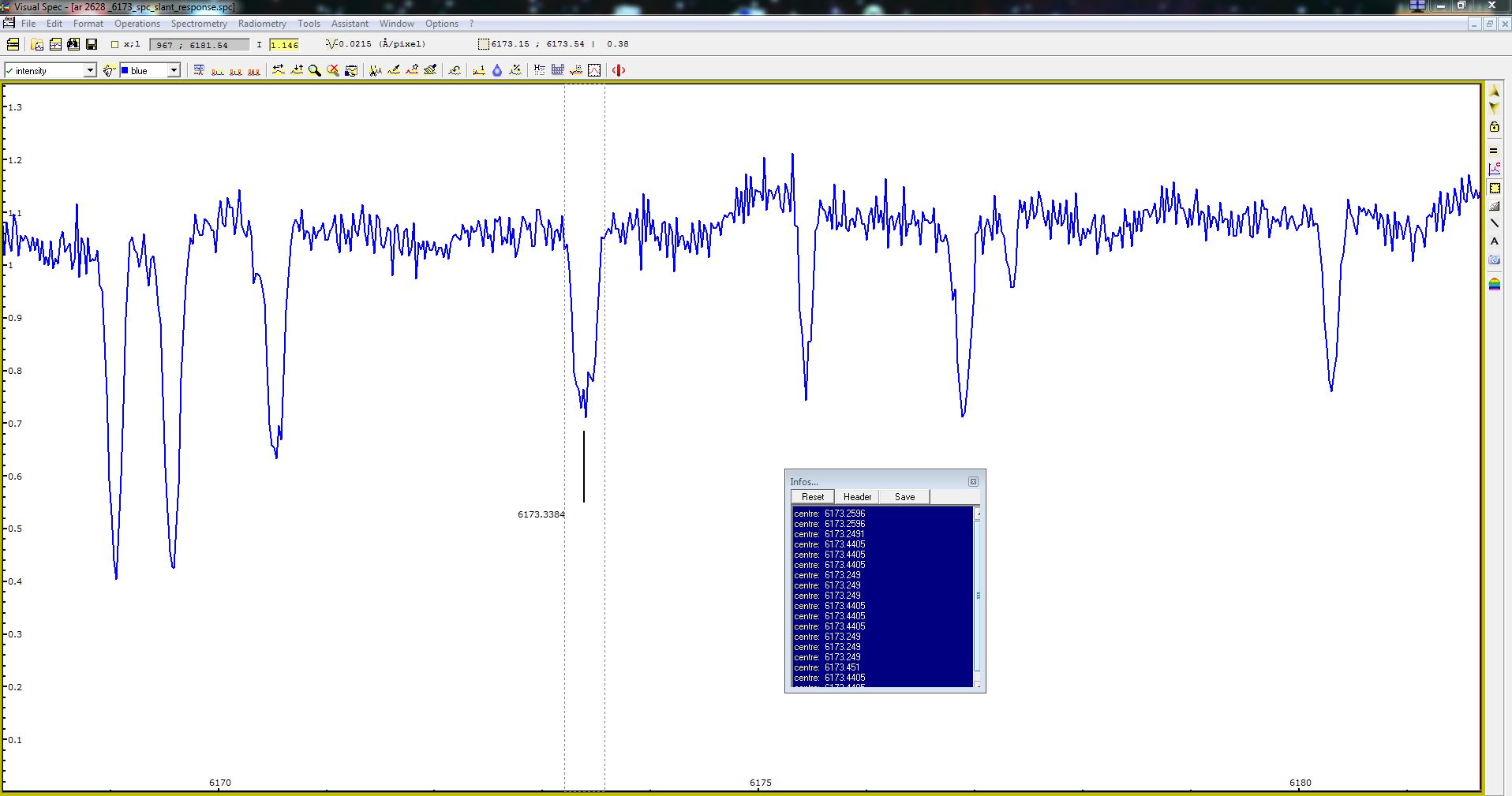Viewport: 1512px width, 796px height.
Task: Open the Spectrometry menu
Action: click(x=199, y=23)
